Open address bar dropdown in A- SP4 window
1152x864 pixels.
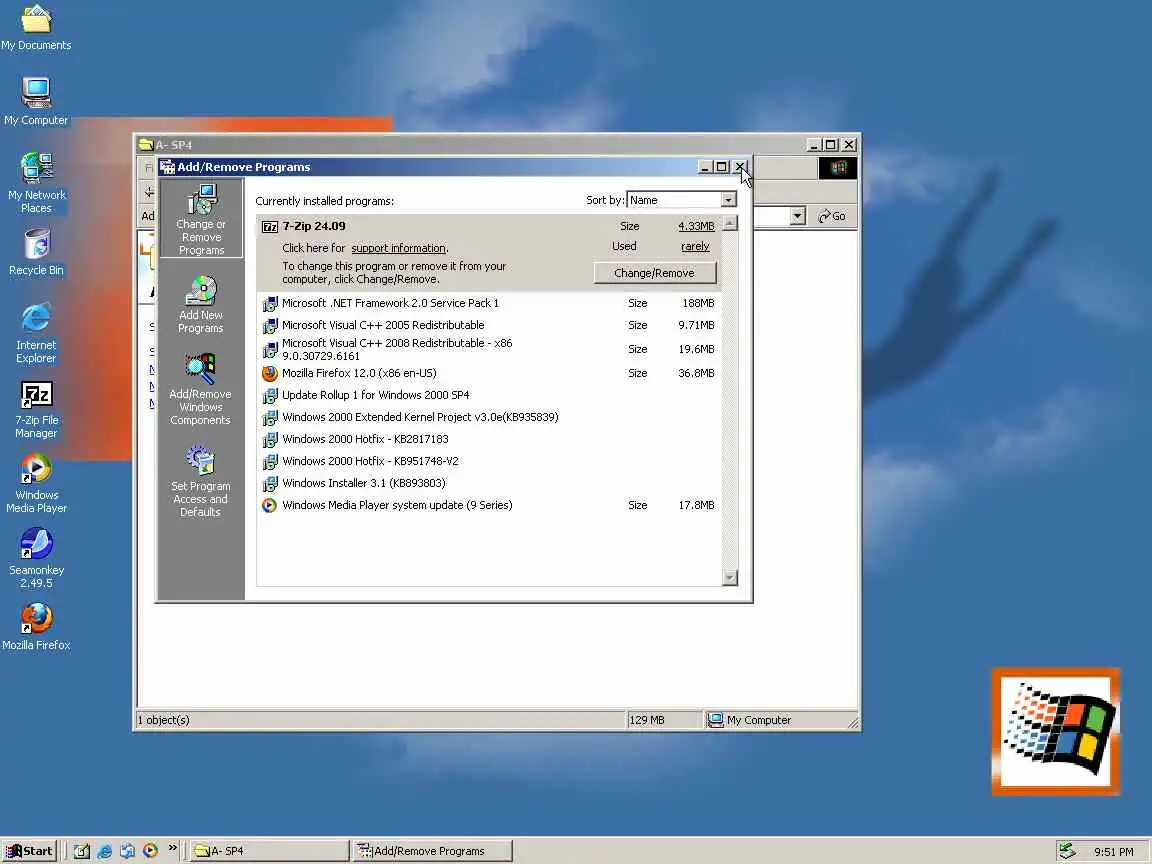pos(798,216)
